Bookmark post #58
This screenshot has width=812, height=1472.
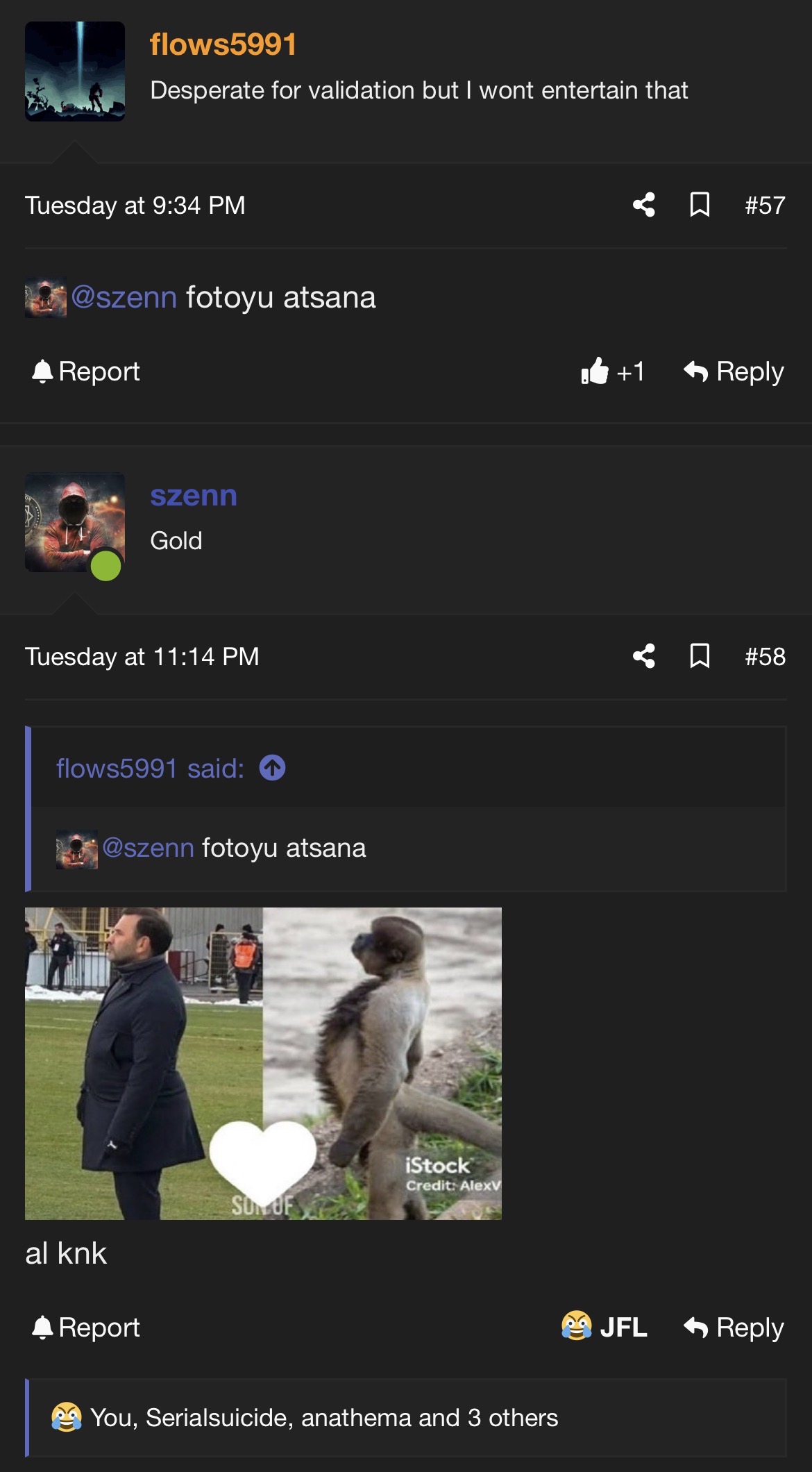[x=700, y=656]
